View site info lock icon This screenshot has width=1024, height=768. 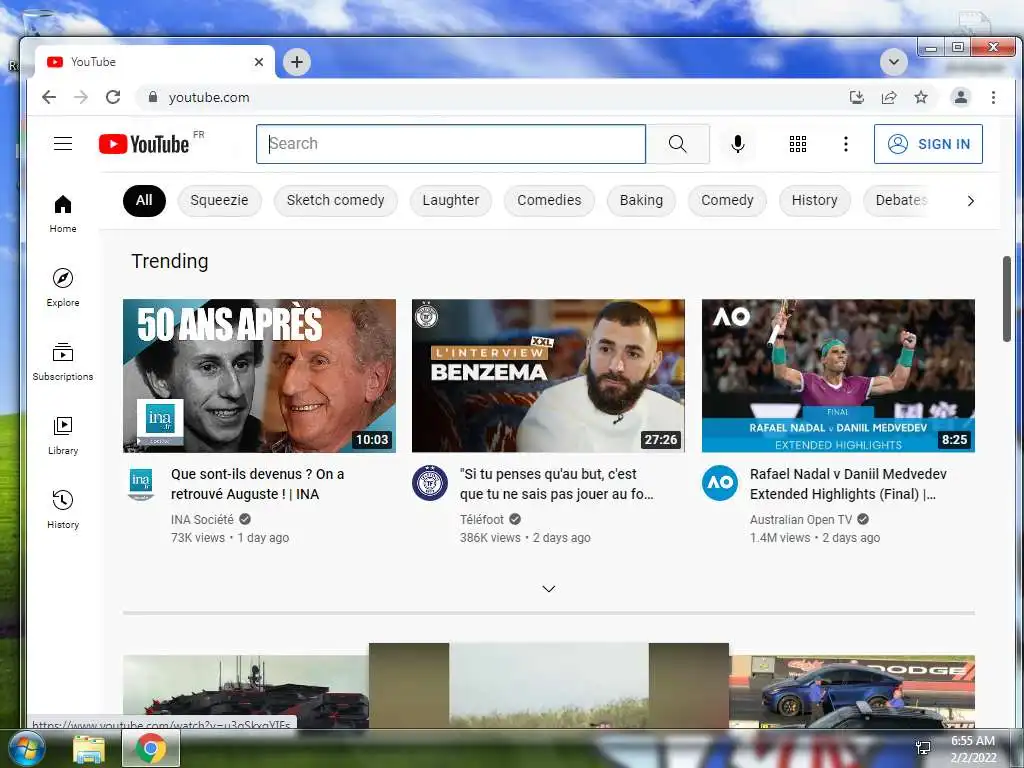pyautogui.click(x=153, y=97)
